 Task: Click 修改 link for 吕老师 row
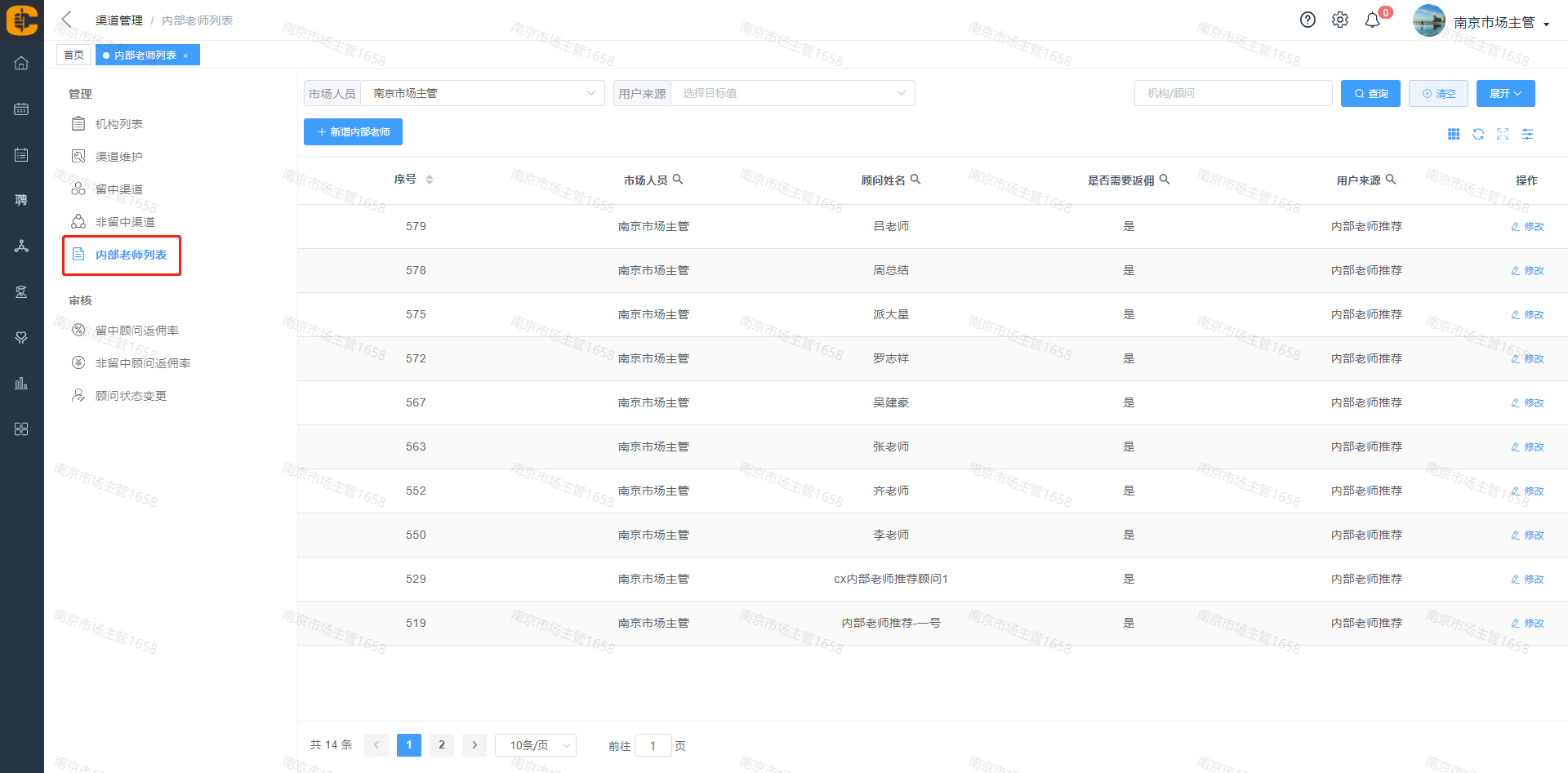pos(1527,227)
